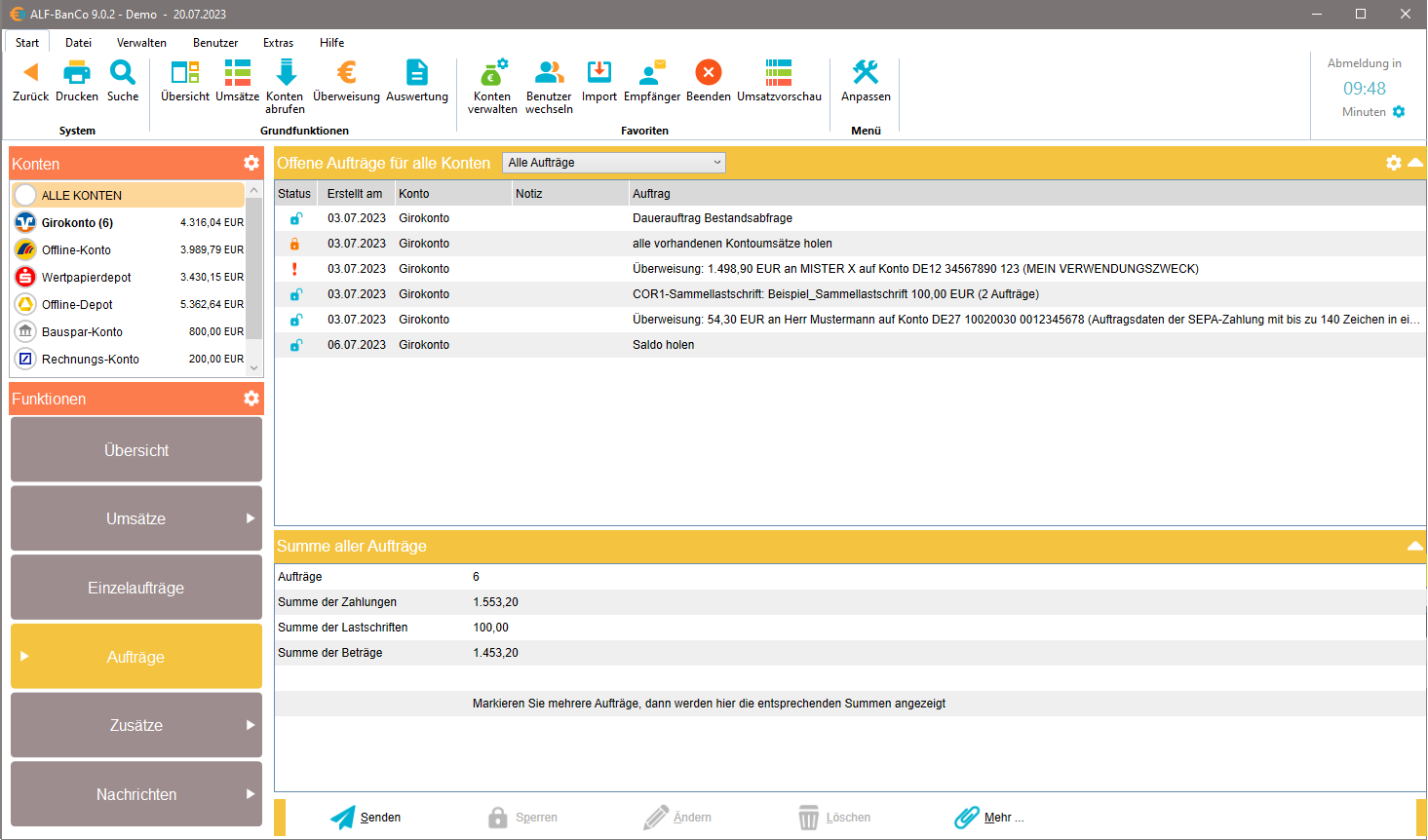Click the Import icon
Screen dimensions: 1428x840
(599, 72)
